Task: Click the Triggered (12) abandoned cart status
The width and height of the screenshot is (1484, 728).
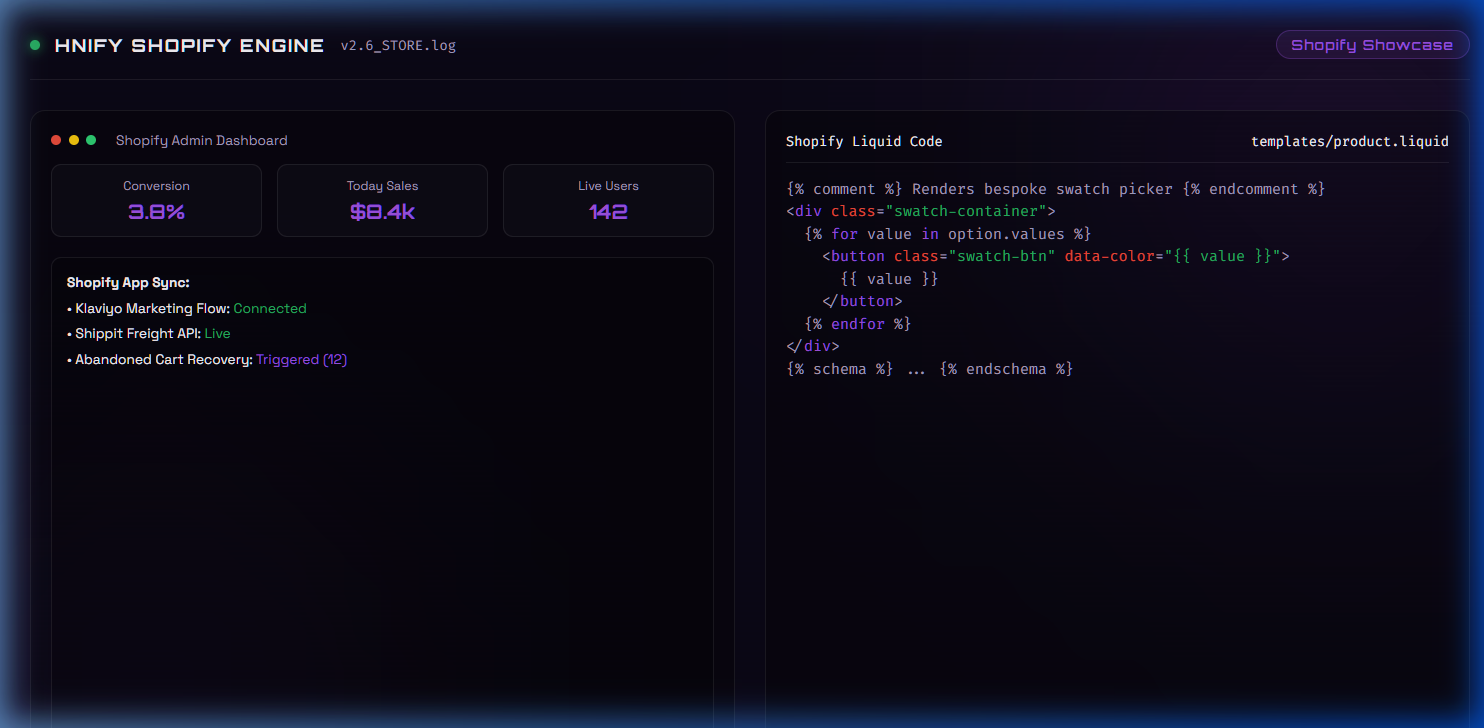Action: [x=301, y=360]
